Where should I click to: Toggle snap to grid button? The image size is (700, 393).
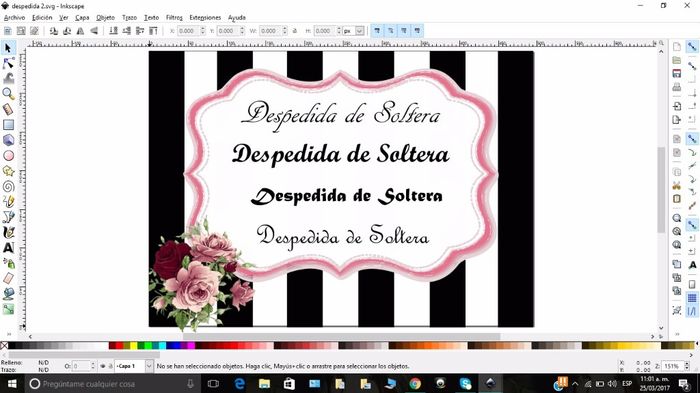tap(692, 298)
